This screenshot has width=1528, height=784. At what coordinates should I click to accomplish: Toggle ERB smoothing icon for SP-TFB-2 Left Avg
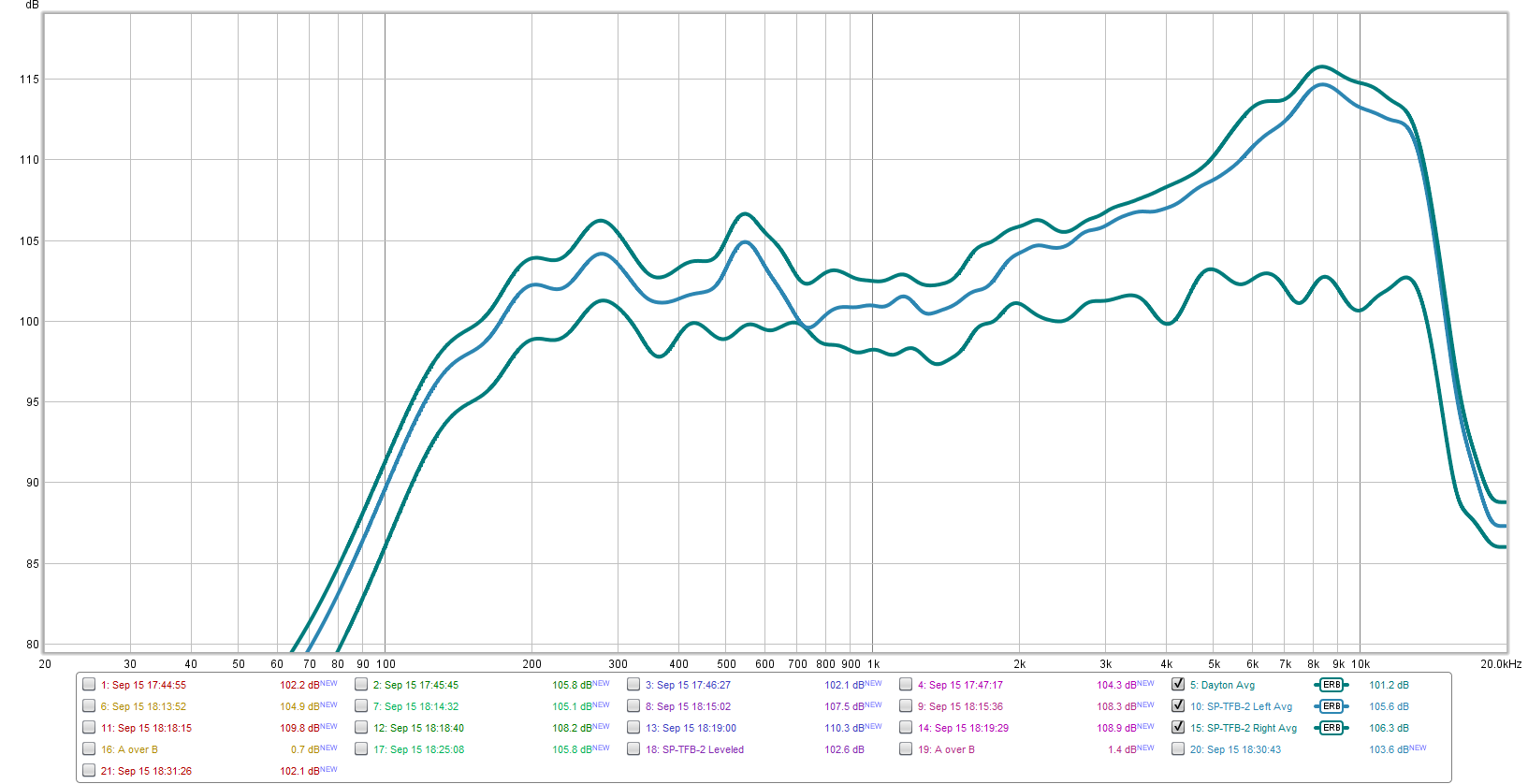point(1331,706)
